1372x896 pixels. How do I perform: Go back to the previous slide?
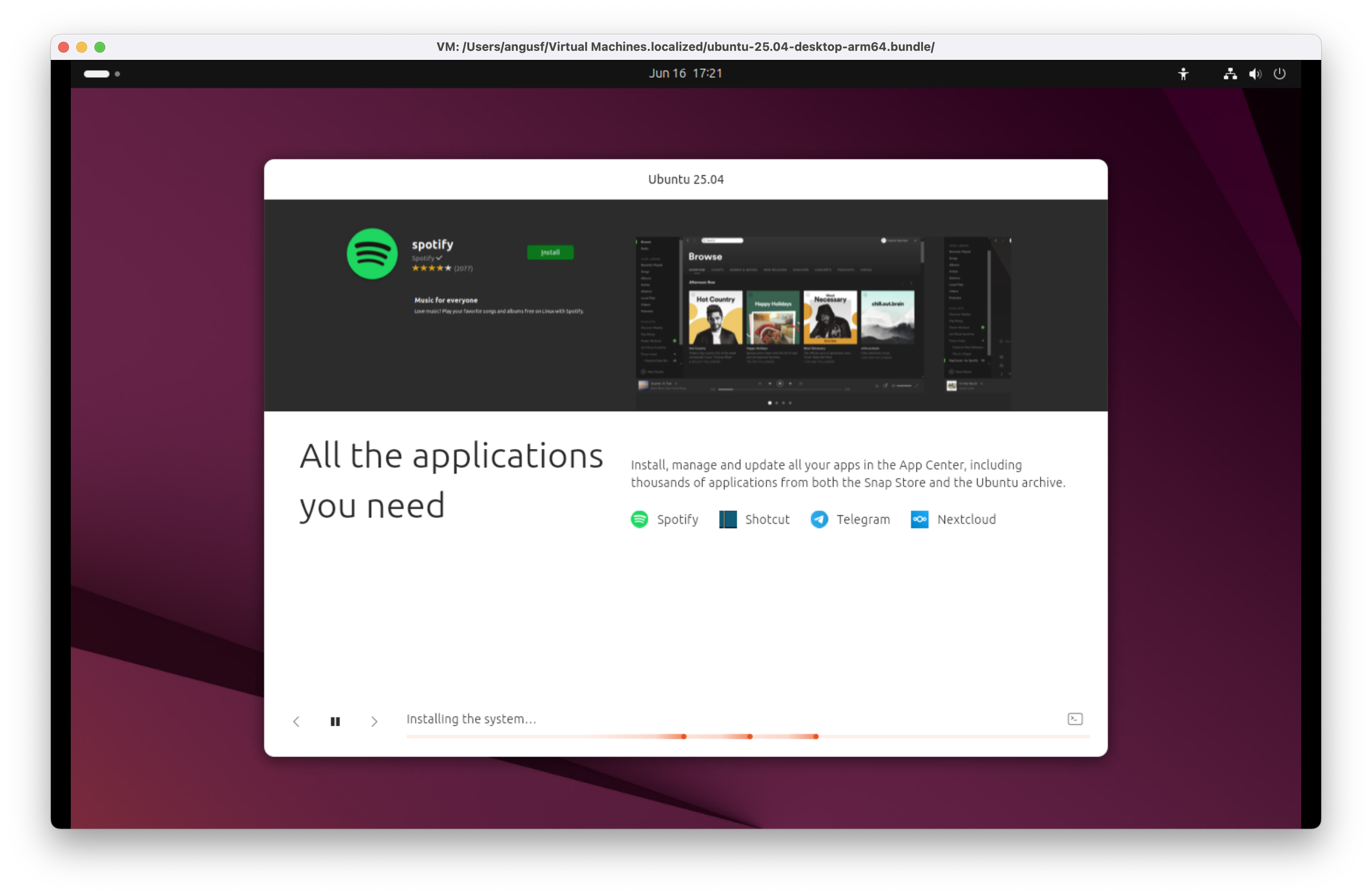pos(296,721)
